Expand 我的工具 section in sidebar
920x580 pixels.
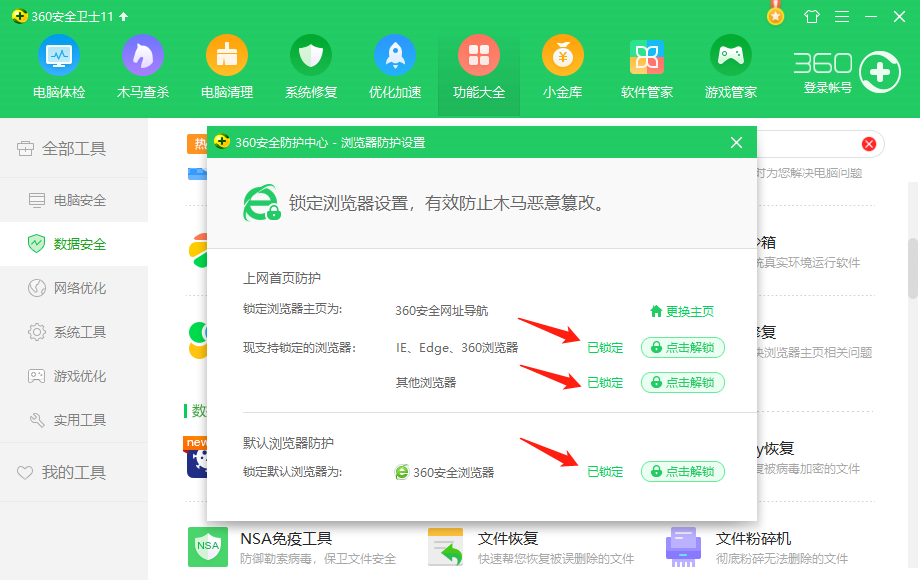(x=73, y=472)
